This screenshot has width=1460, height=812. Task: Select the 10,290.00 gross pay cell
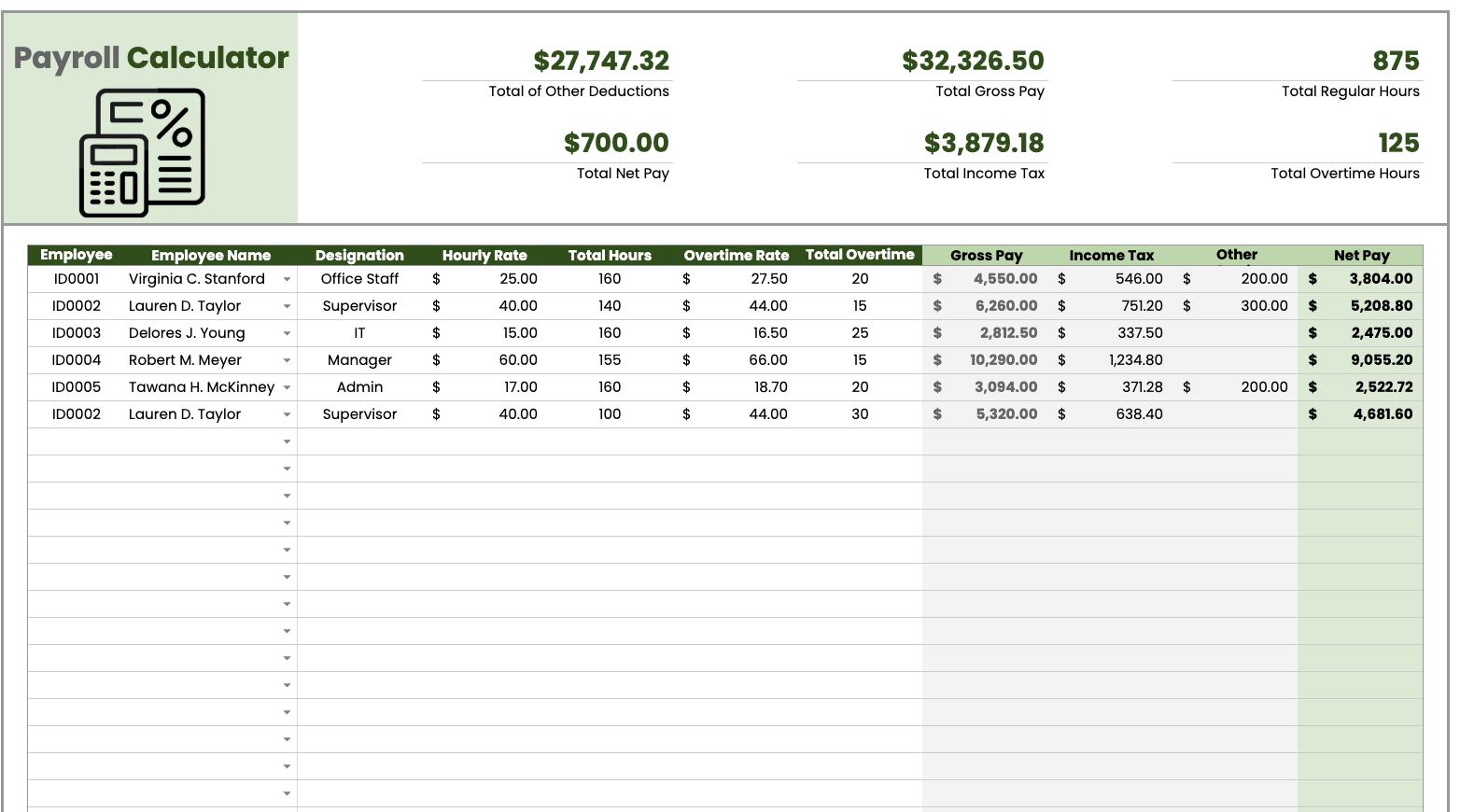[986, 360]
